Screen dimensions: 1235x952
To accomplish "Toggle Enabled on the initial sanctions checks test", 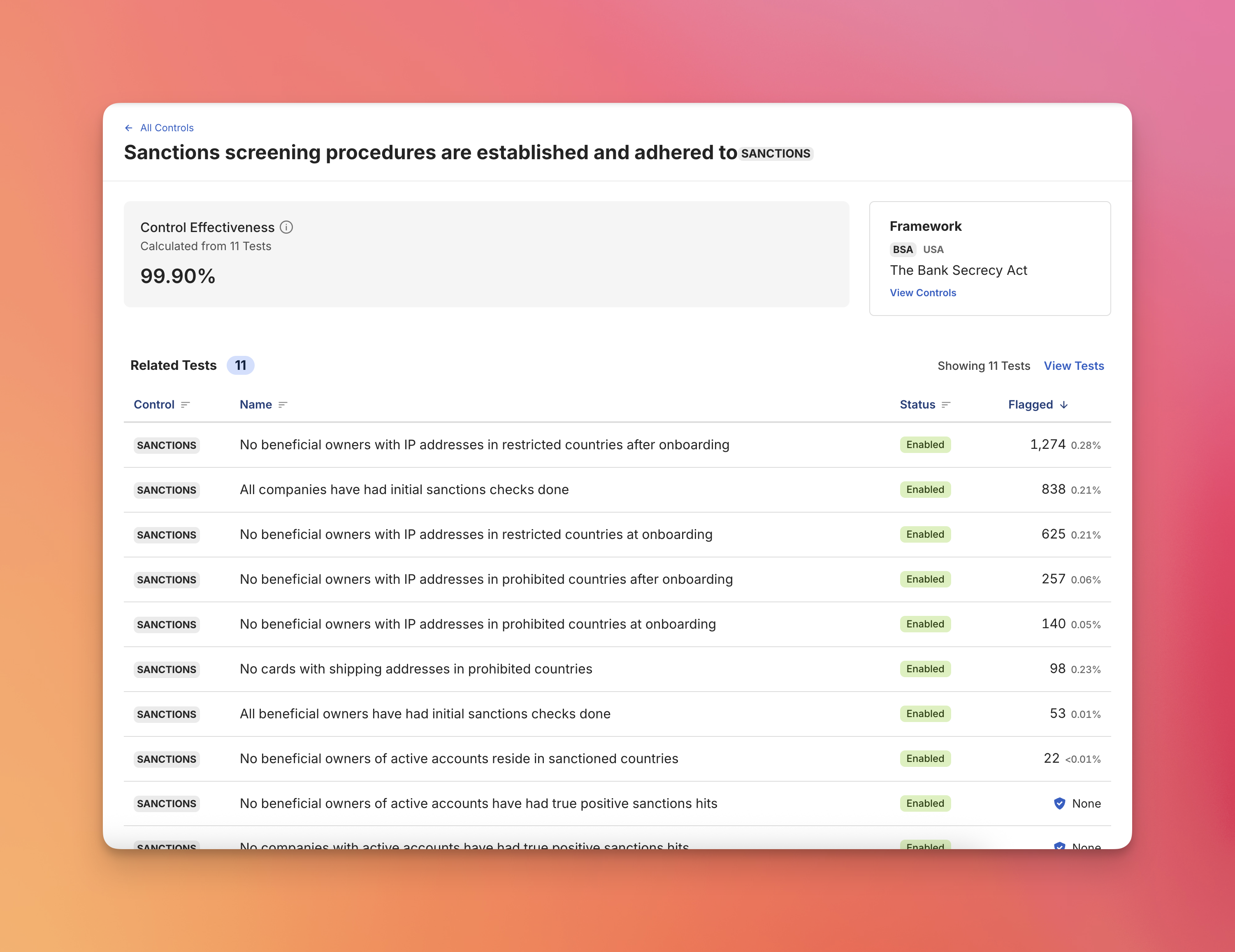I will click(x=925, y=489).
